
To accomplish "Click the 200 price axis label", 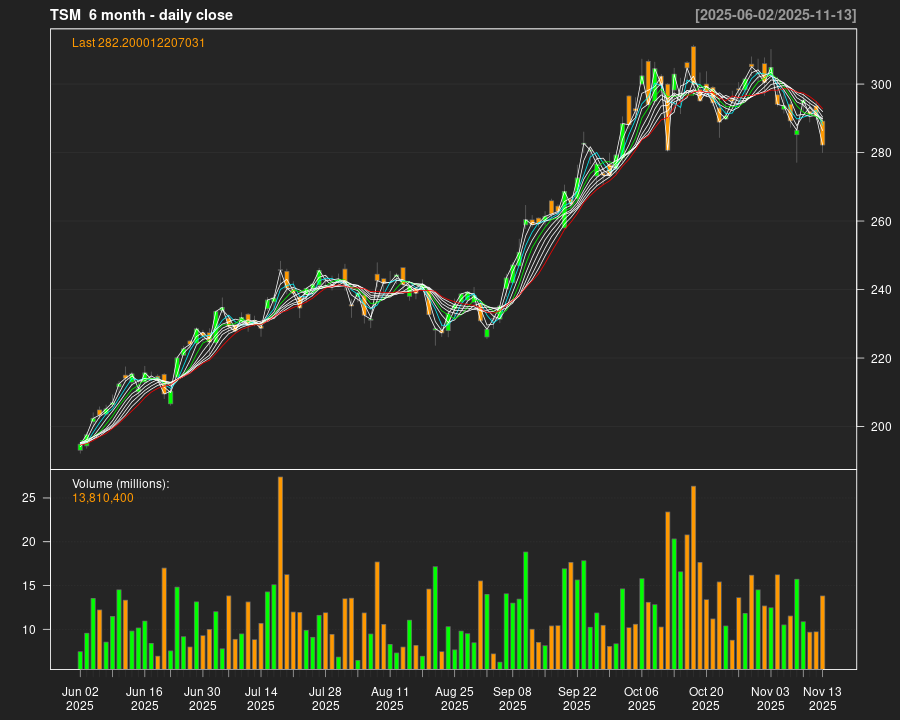I will [877, 427].
